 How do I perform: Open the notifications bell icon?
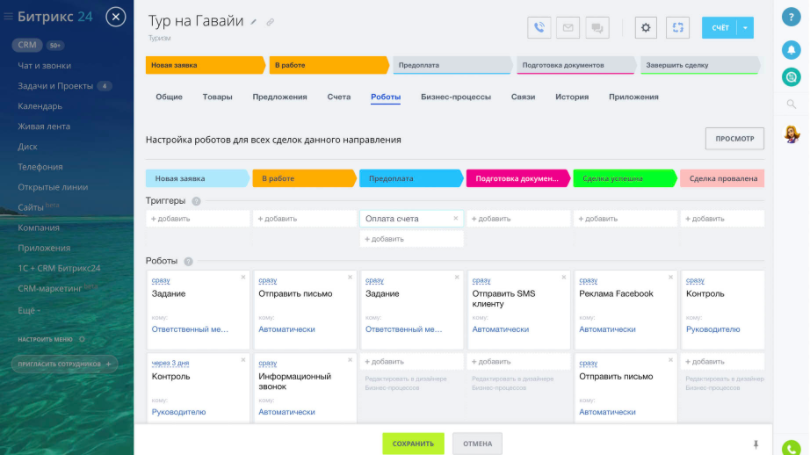tap(791, 50)
